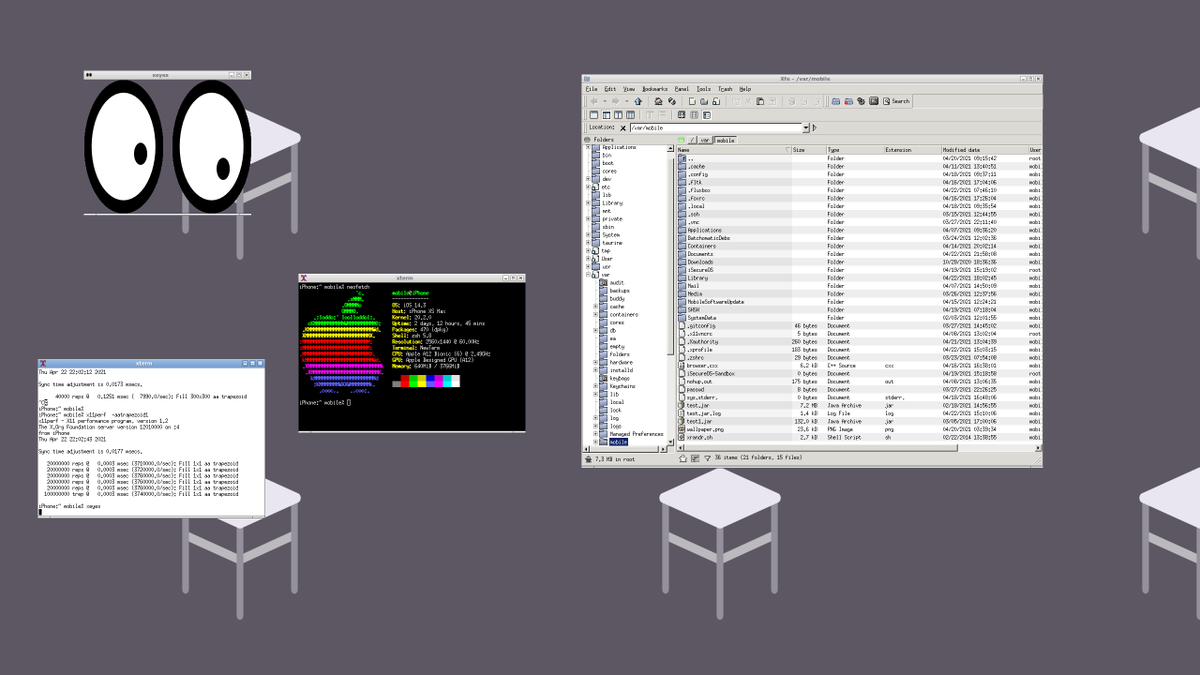Open the Bookmarks menu in Xfe

pos(654,89)
